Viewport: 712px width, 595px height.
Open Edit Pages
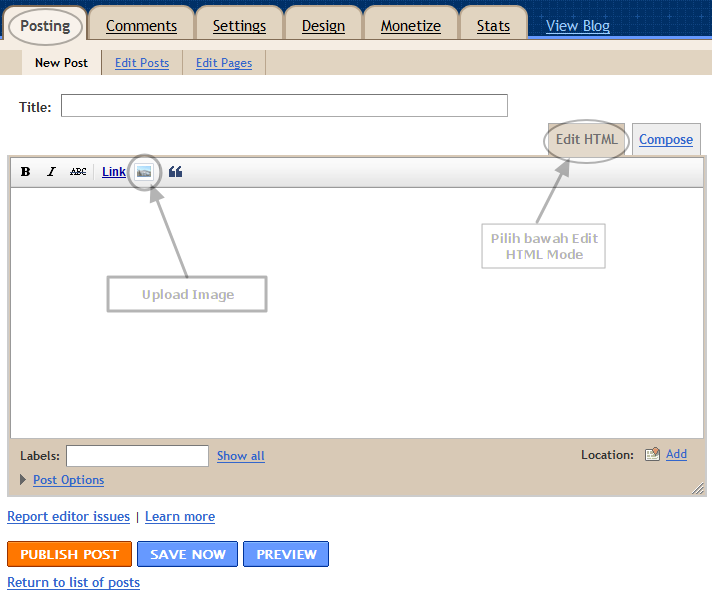coord(224,63)
